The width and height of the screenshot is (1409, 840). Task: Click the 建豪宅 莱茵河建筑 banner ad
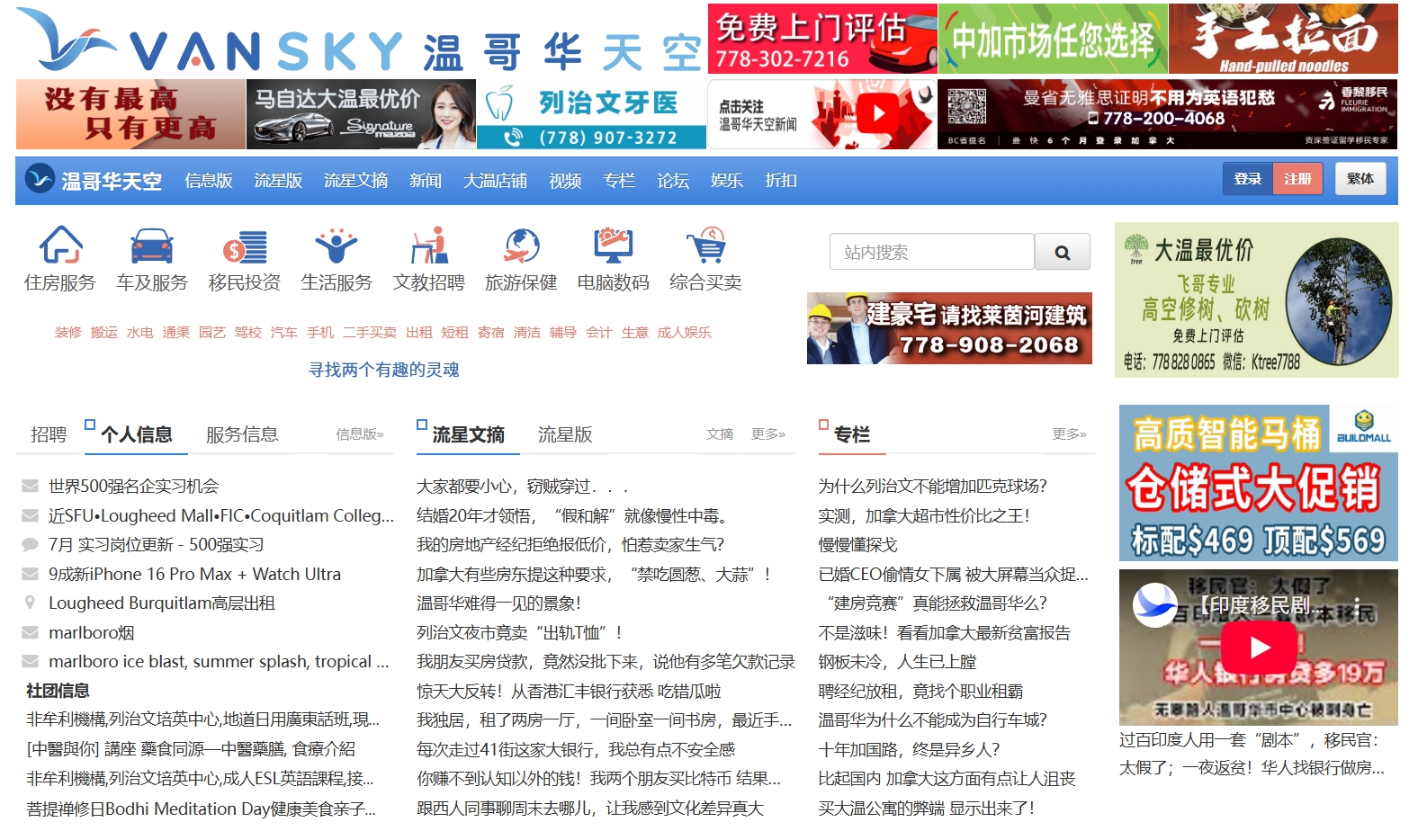click(x=949, y=328)
